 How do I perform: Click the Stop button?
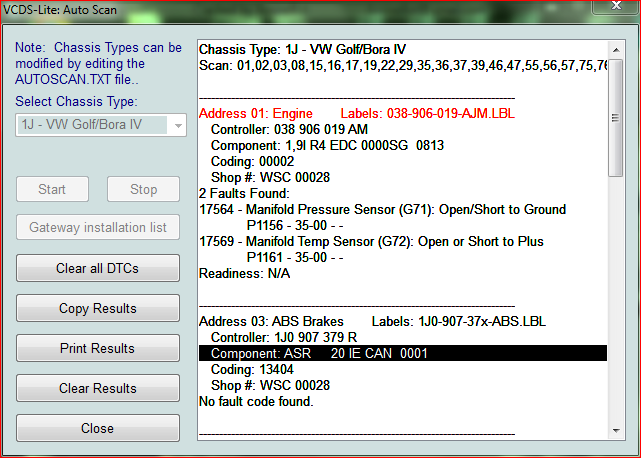tap(143, 189)
